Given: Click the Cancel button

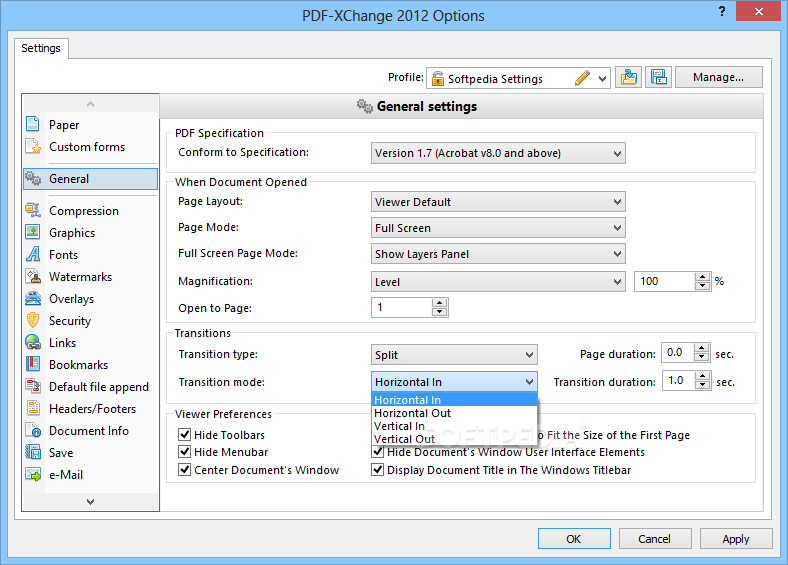Looking at the screenshot, I should (x=655, y=539).
